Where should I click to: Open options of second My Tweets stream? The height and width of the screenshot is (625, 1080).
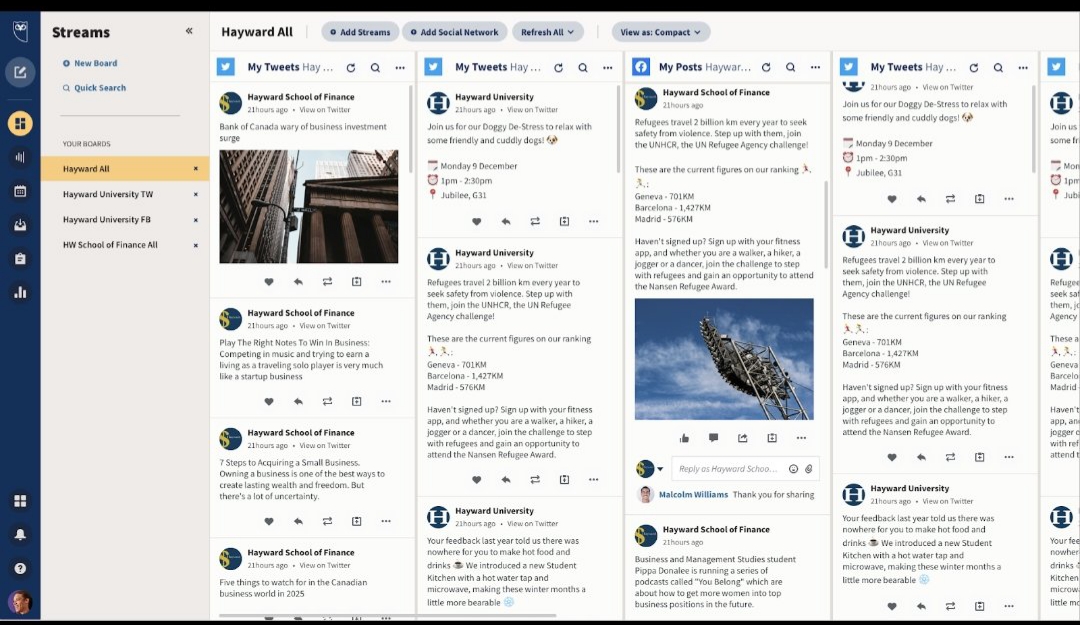(x=608, y=68)
